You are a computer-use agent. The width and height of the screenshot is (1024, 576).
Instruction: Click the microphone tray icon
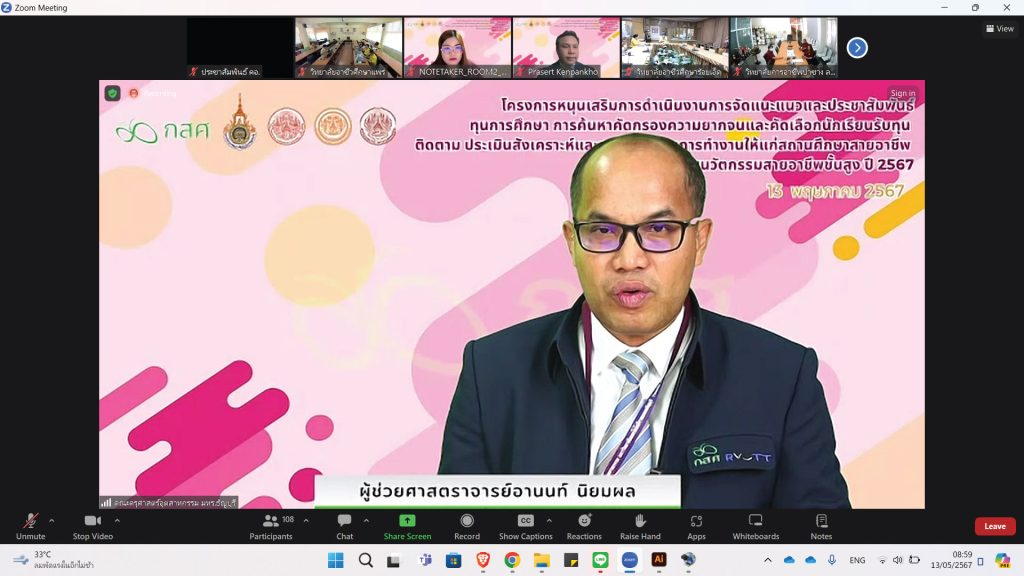tap(831, 560)
